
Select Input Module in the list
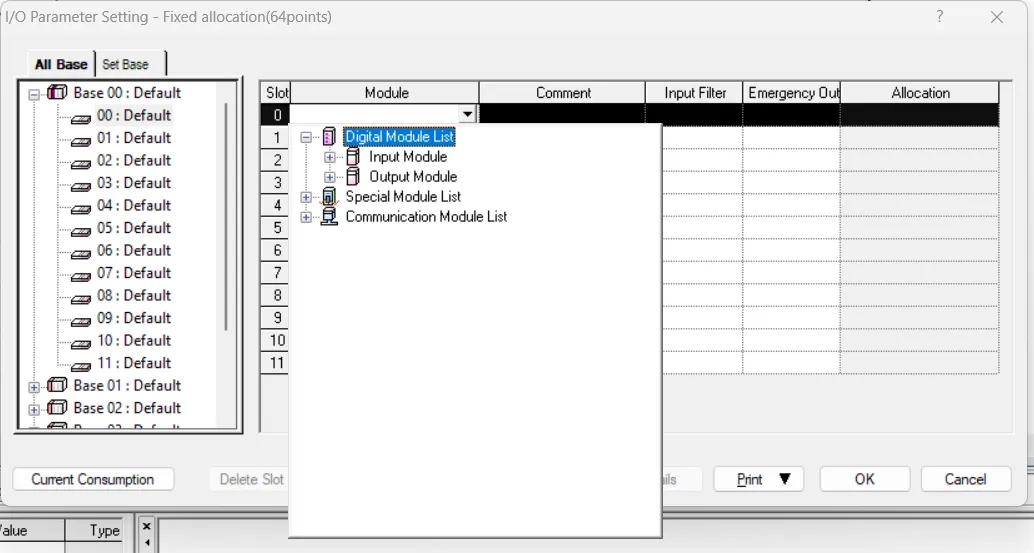[x=408, y=157]
